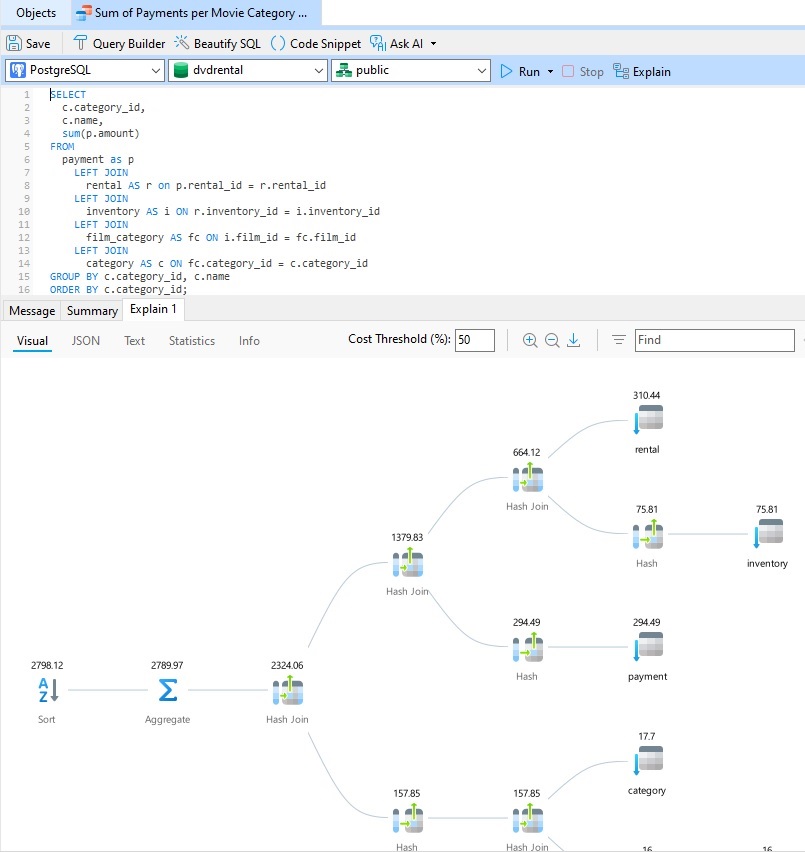Screen dimensions: 805x852
Task: Open the dvdrental database dropdown
Action: 248,71
